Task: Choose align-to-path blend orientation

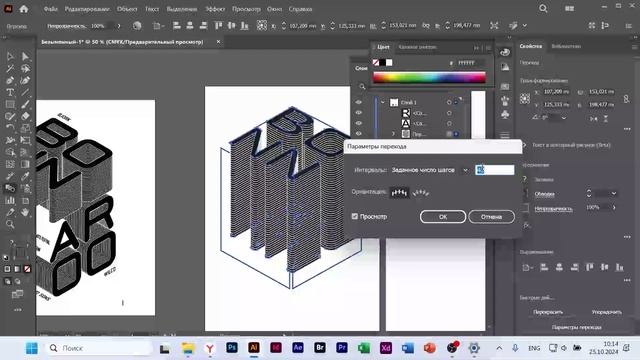Action: click(420, 193)
